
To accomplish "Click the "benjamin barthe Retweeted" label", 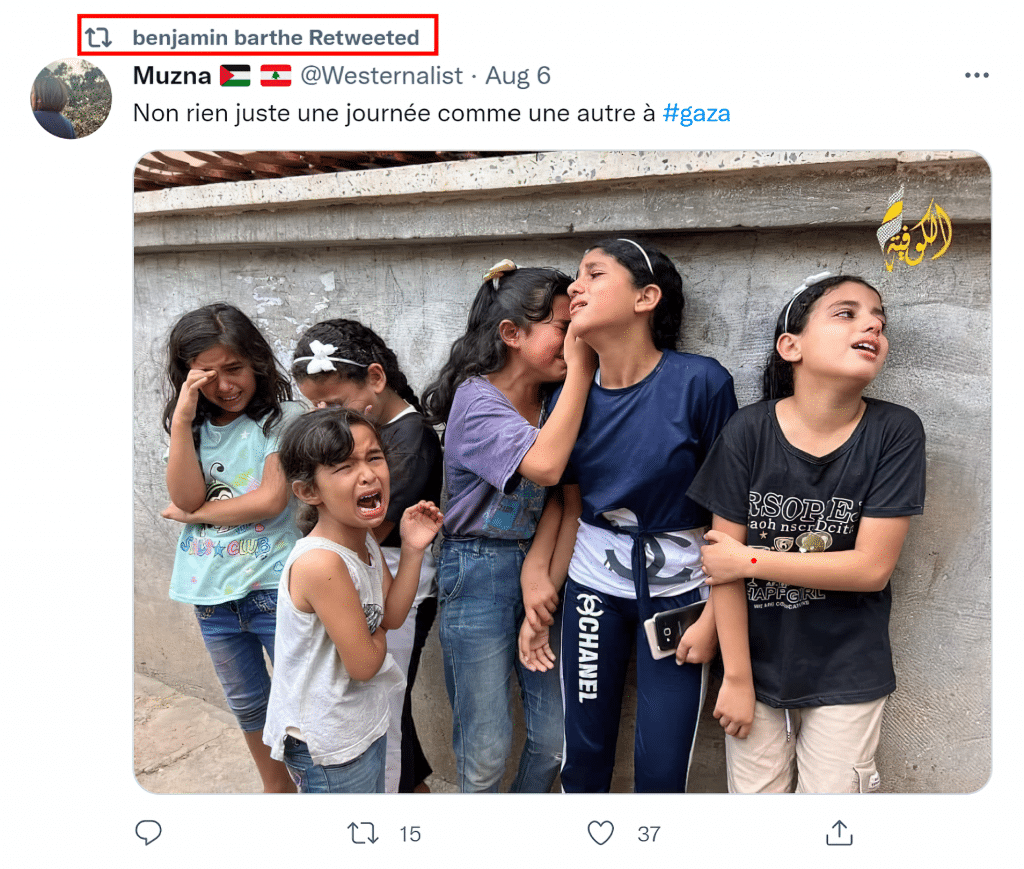I will click(x=275, y=38).
